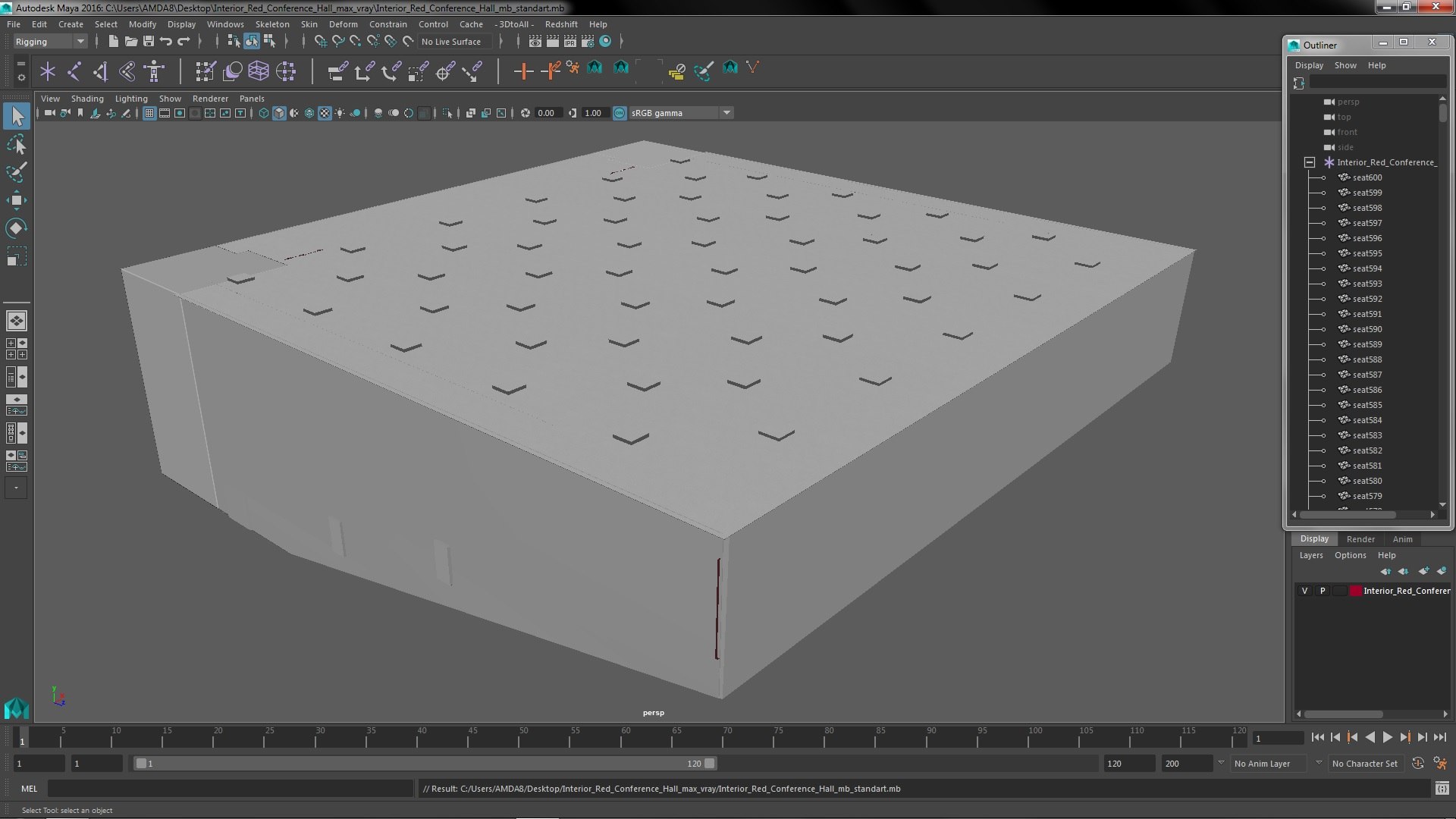Click the Undo arrow icon
Image resolution: width=1456 pixels, height=819 pixels.
[166, 42]
